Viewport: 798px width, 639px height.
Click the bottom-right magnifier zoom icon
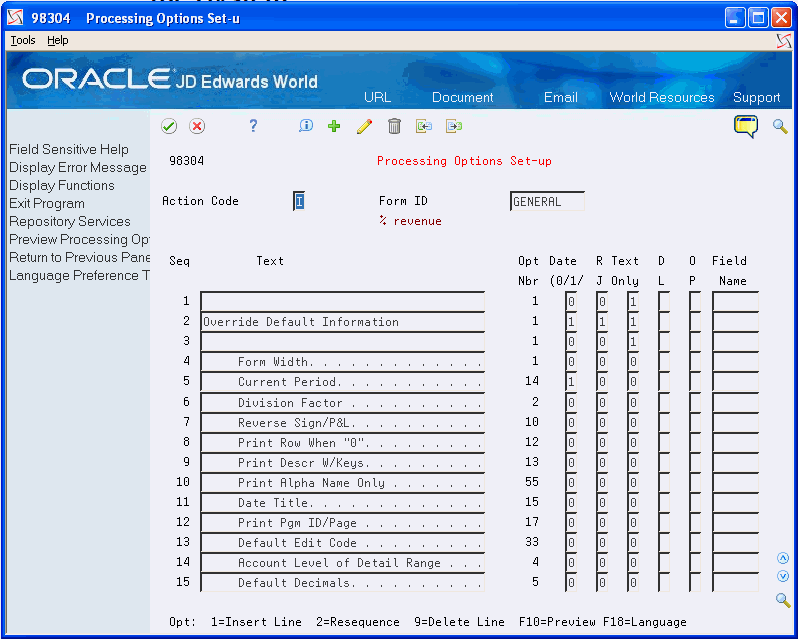coord(783,600)
